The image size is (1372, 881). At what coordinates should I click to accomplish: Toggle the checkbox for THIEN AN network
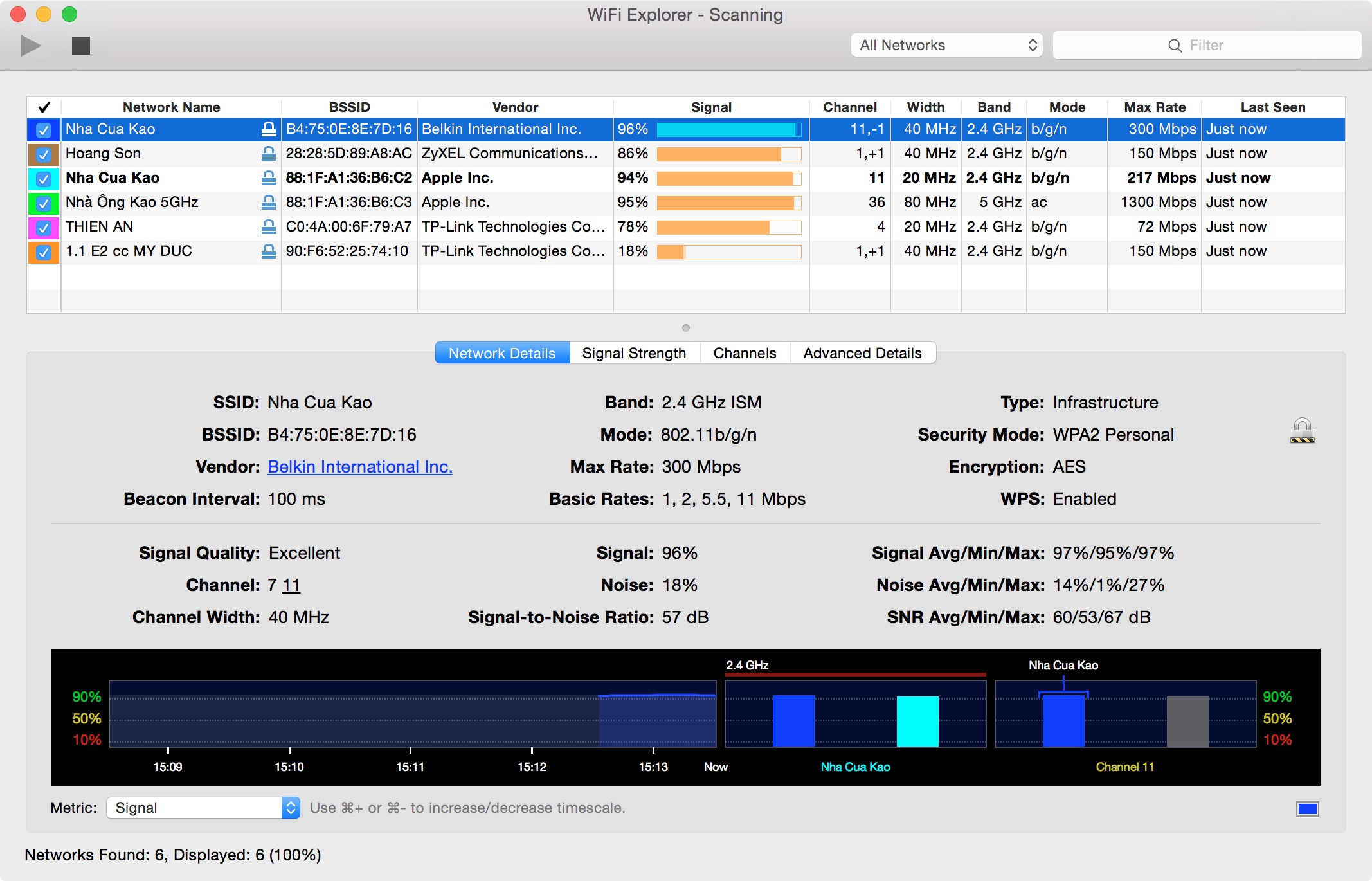point(44,227)
